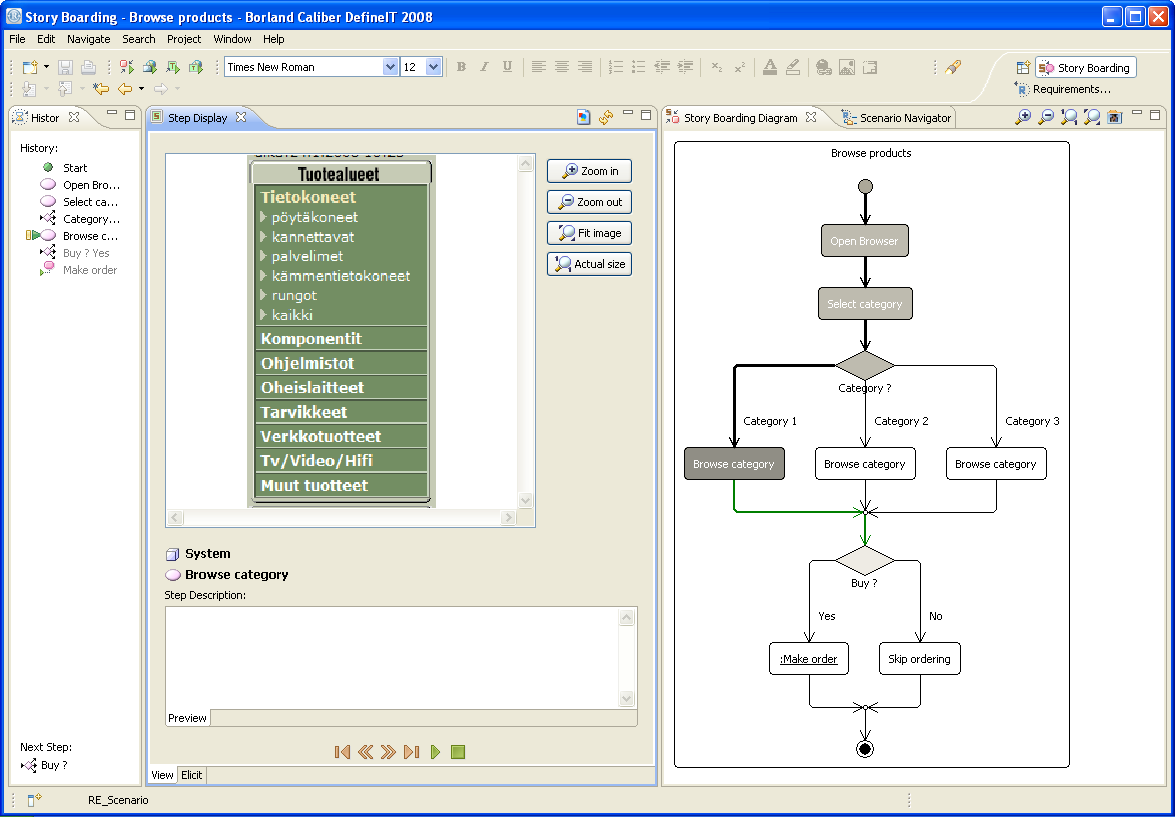The height and width of the screenshot is (817, 1175).
Task: Switch to Story Boarding perspective
Action: pos(1085,67)
